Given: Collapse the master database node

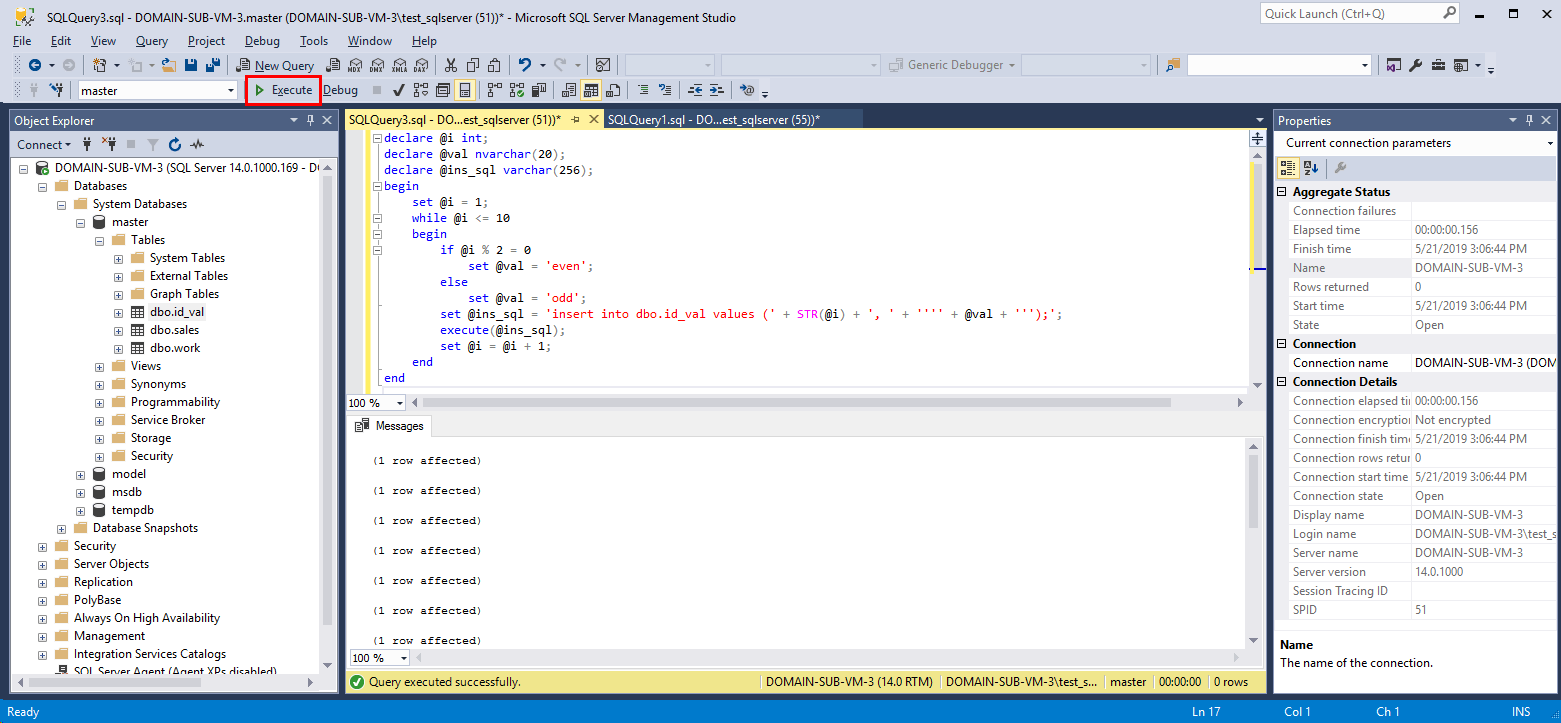Looking at the screenshot, I should (80, 222).
